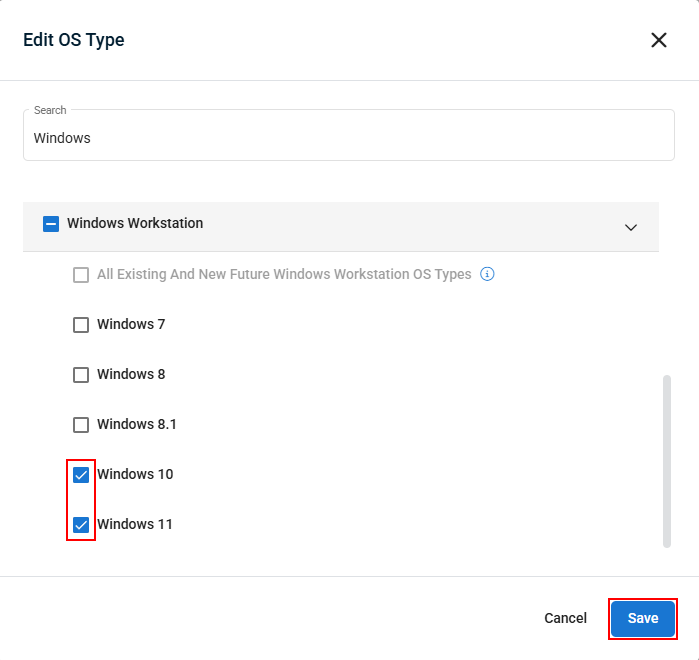Check All Existing And New Future checkbox
699x660 pixels.
(x=81, y=275)
